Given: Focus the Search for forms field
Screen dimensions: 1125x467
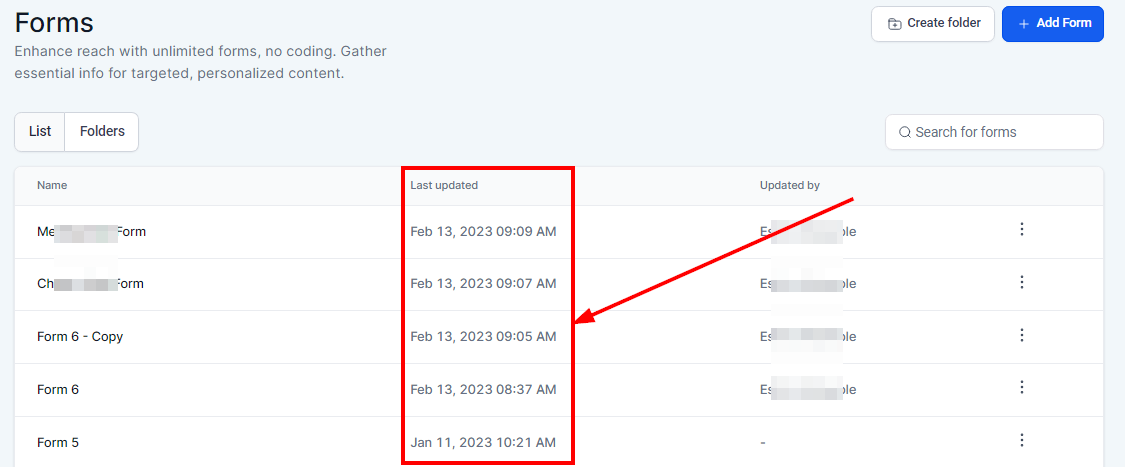Looking at the screenshot, I should [x=1000, y=132].
